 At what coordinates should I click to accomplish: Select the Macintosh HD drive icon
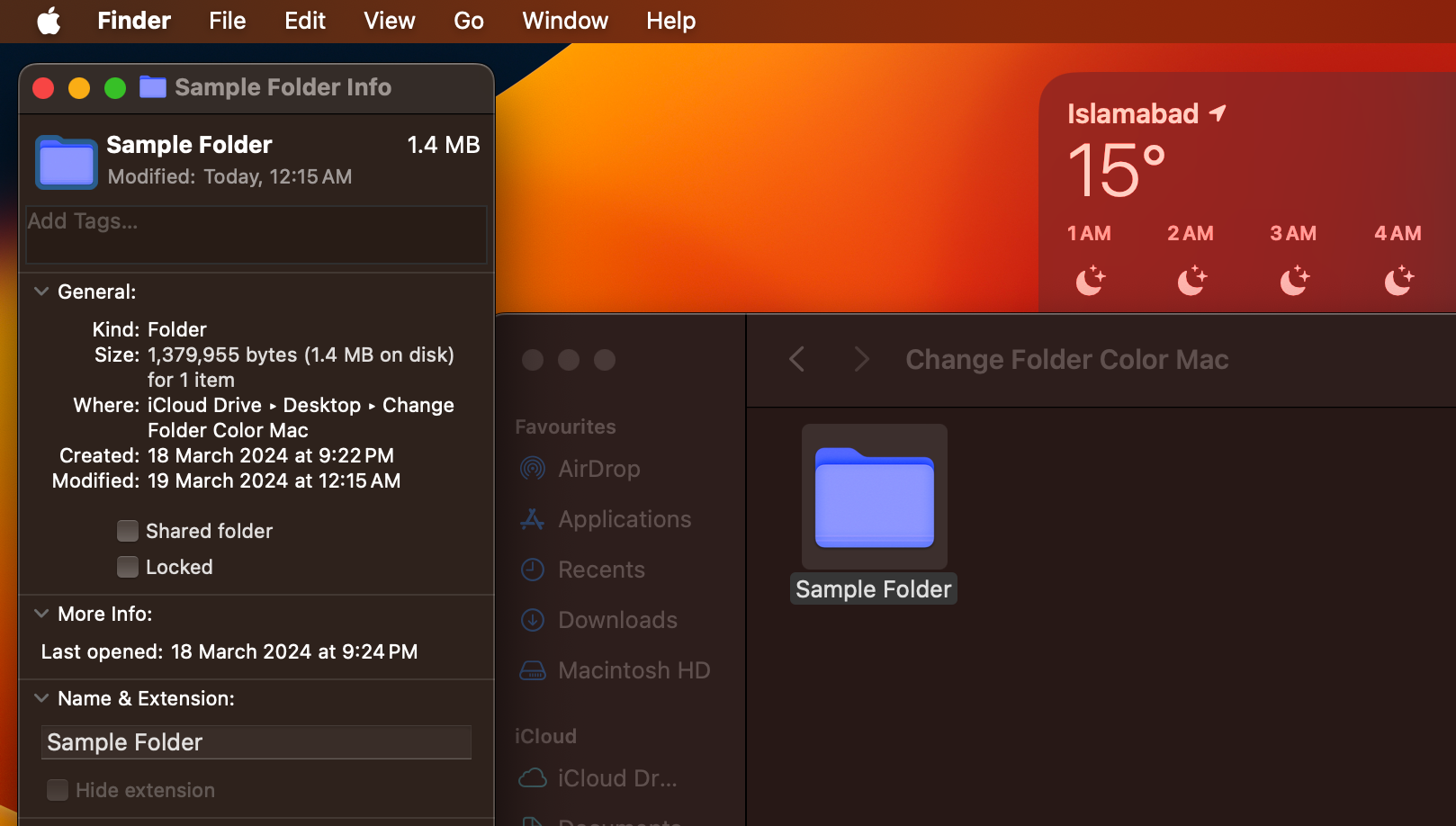tap(533, 670)
